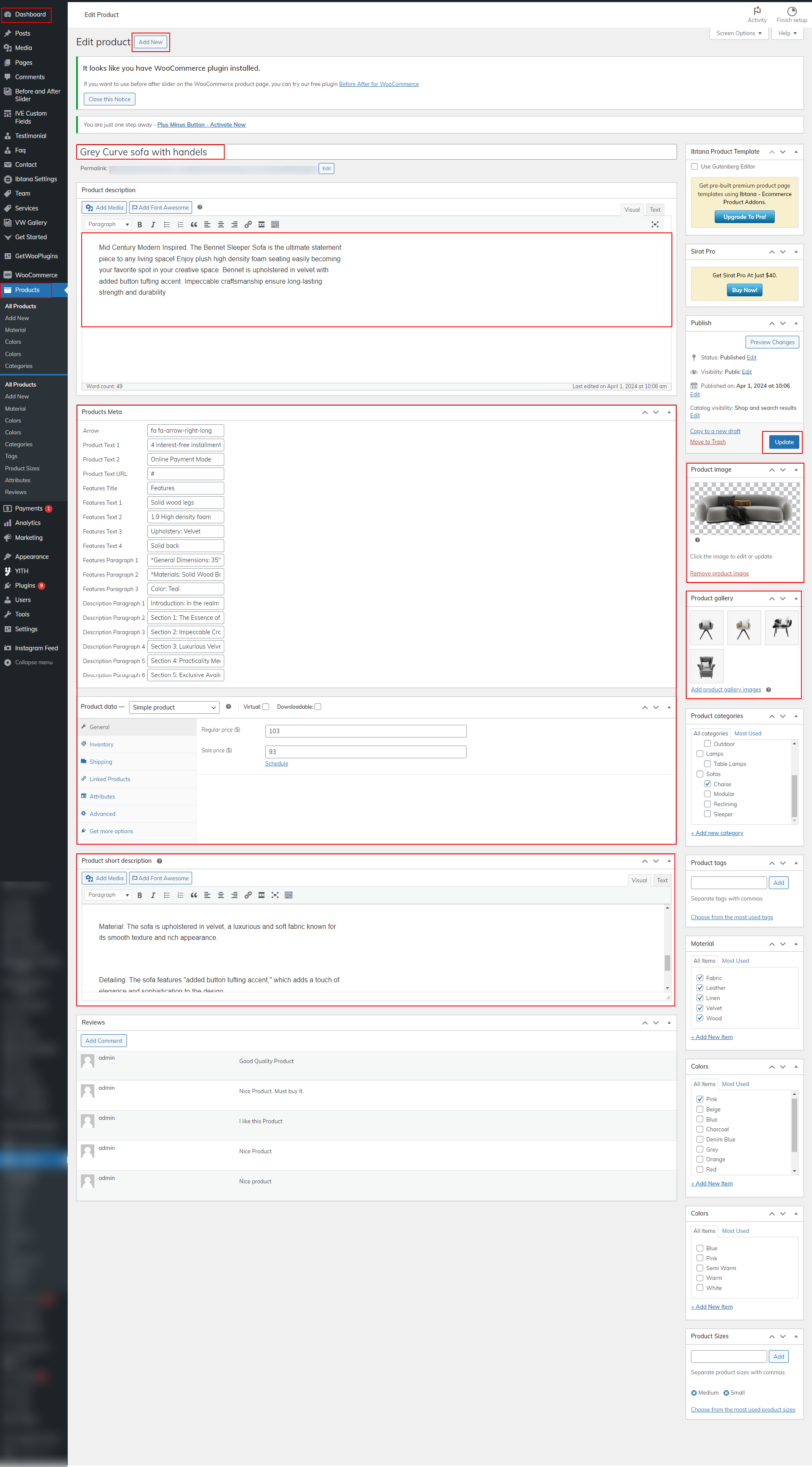
Task: Click the Bold icon in product description toolbar
Action: tap(139, 224)
